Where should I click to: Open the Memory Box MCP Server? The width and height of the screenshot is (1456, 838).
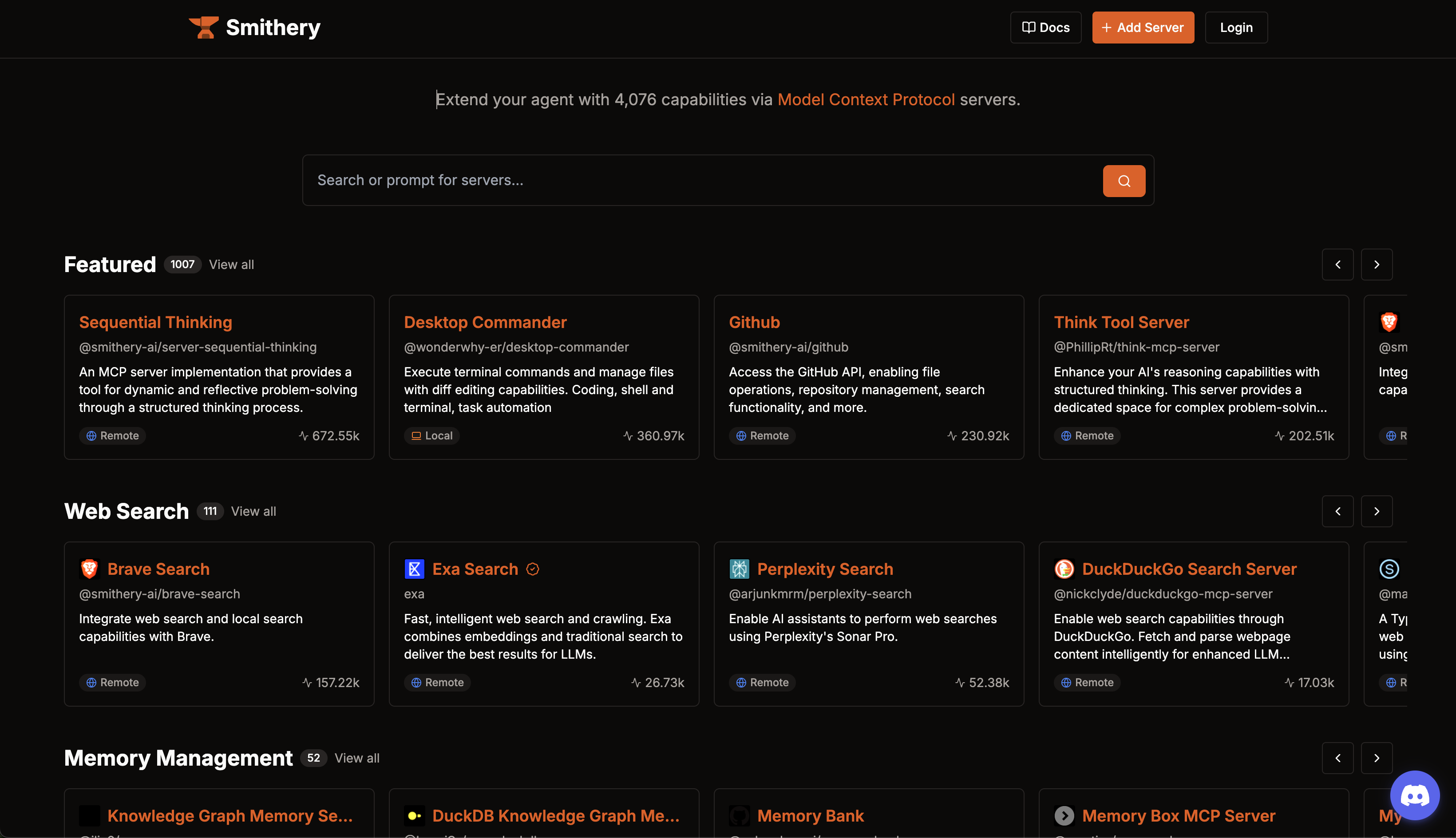coord(1179,816)
